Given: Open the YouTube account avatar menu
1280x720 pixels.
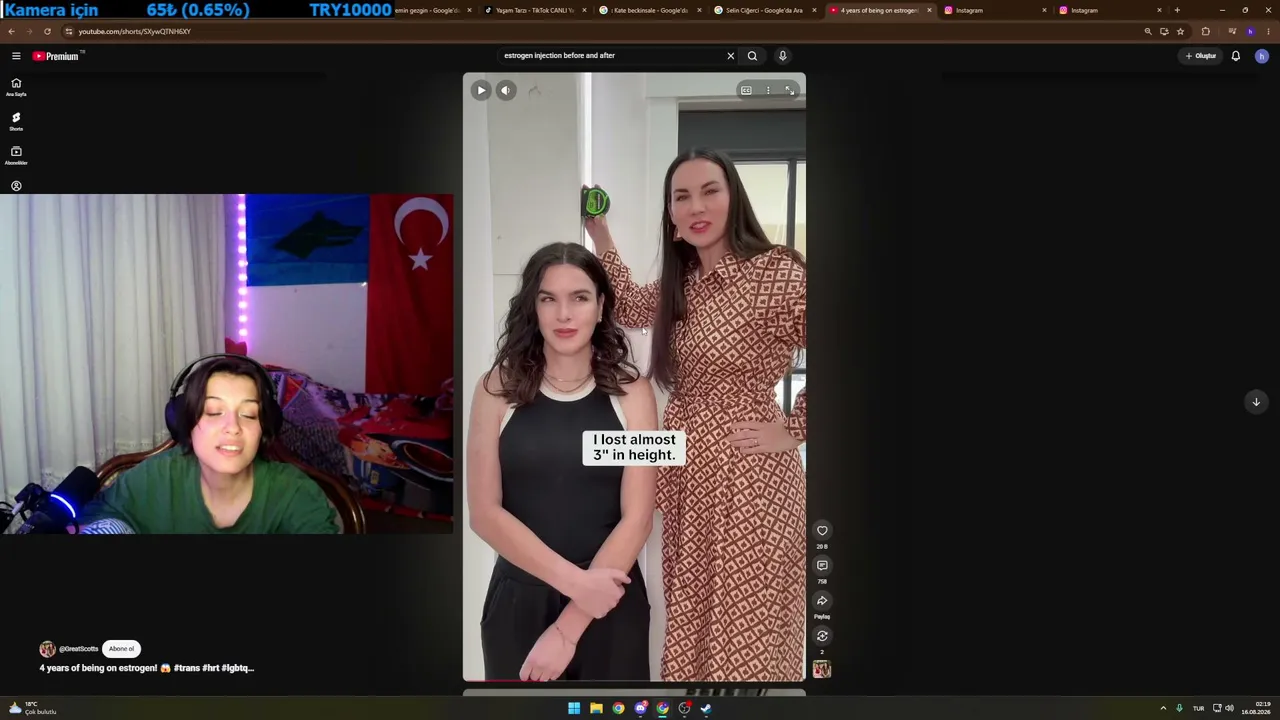Looking at the screenshot, I should (1261, 56).
